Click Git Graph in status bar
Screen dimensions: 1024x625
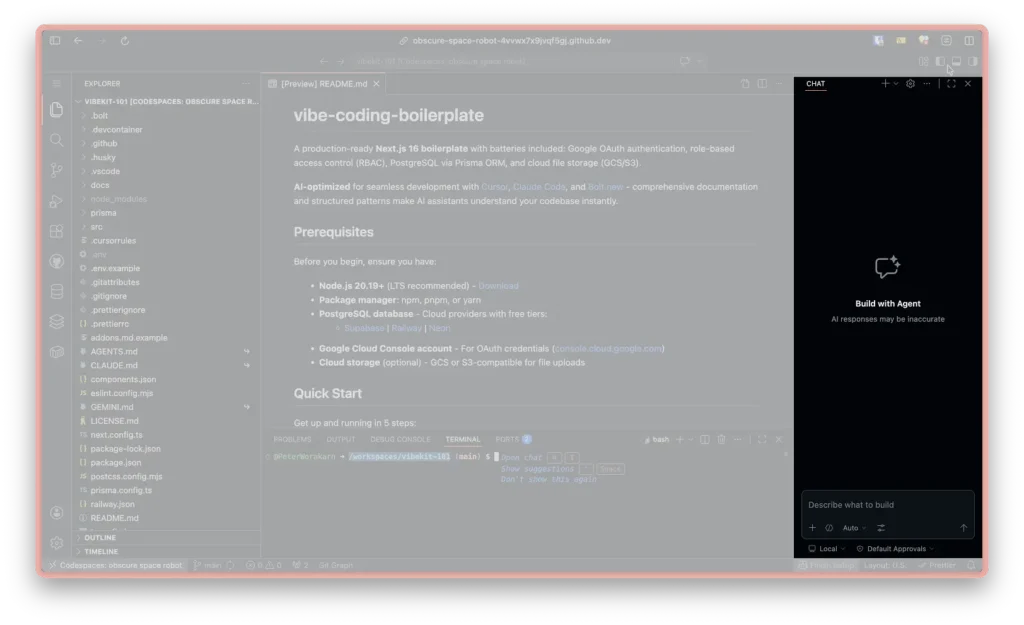[x=336, y=566]
